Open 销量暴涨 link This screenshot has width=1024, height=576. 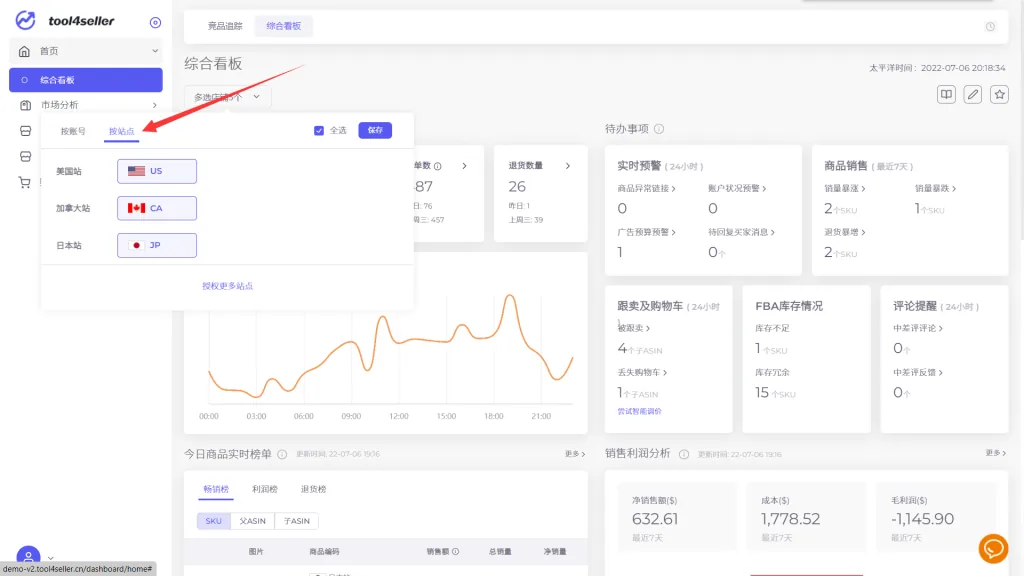coord(844,188)
